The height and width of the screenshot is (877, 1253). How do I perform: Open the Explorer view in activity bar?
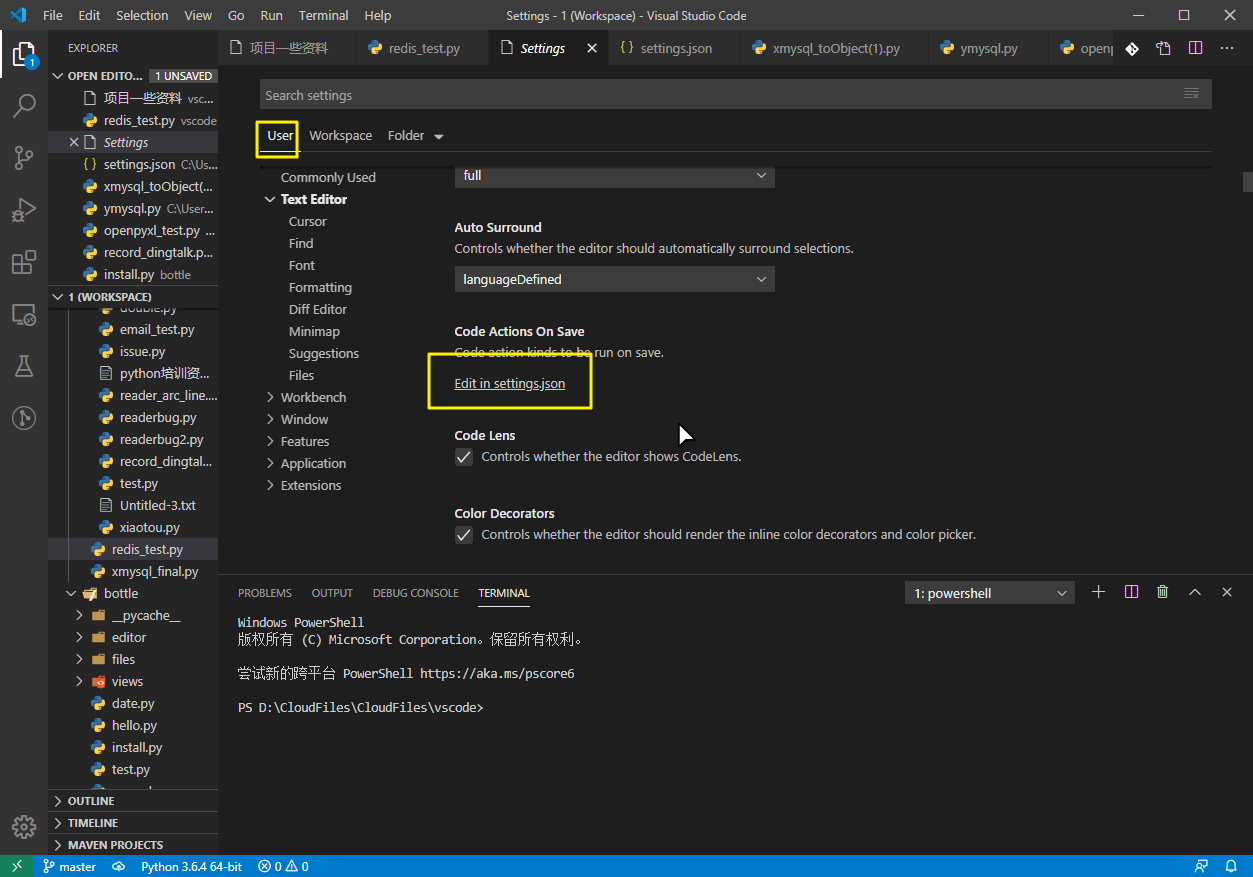(x=24, y=54)
